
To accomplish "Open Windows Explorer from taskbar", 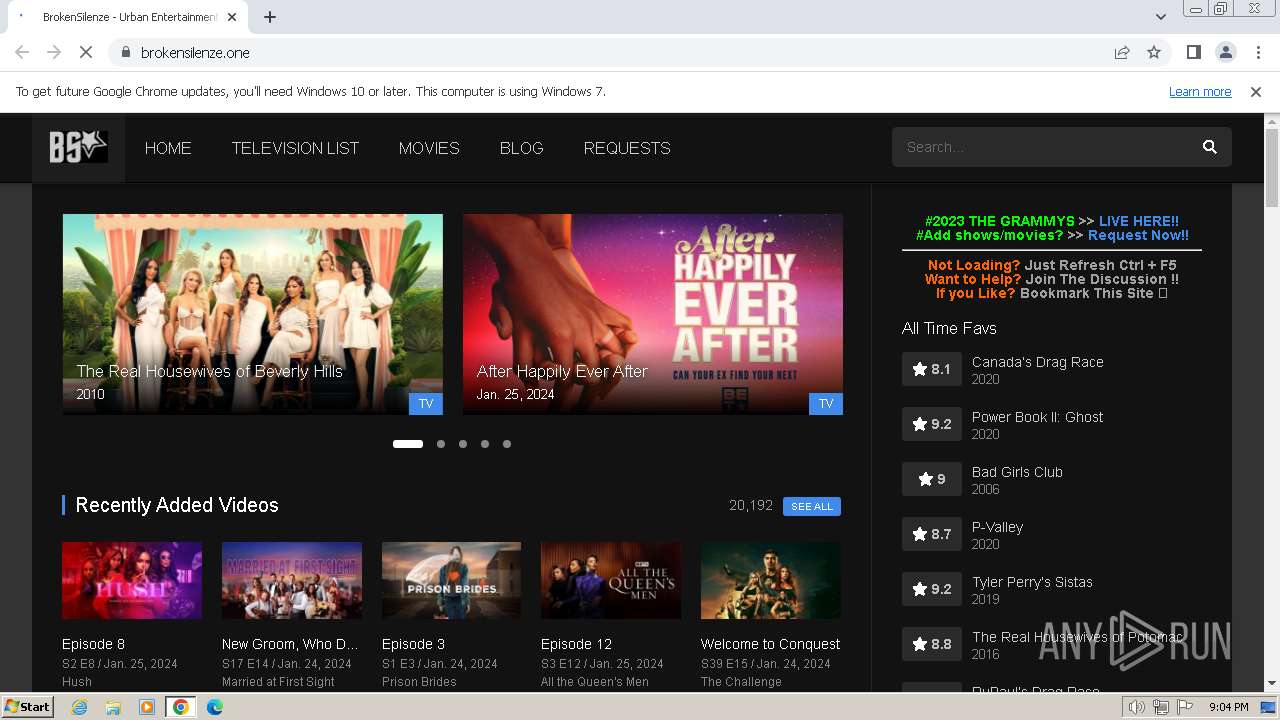I will [x=113, y=707].
